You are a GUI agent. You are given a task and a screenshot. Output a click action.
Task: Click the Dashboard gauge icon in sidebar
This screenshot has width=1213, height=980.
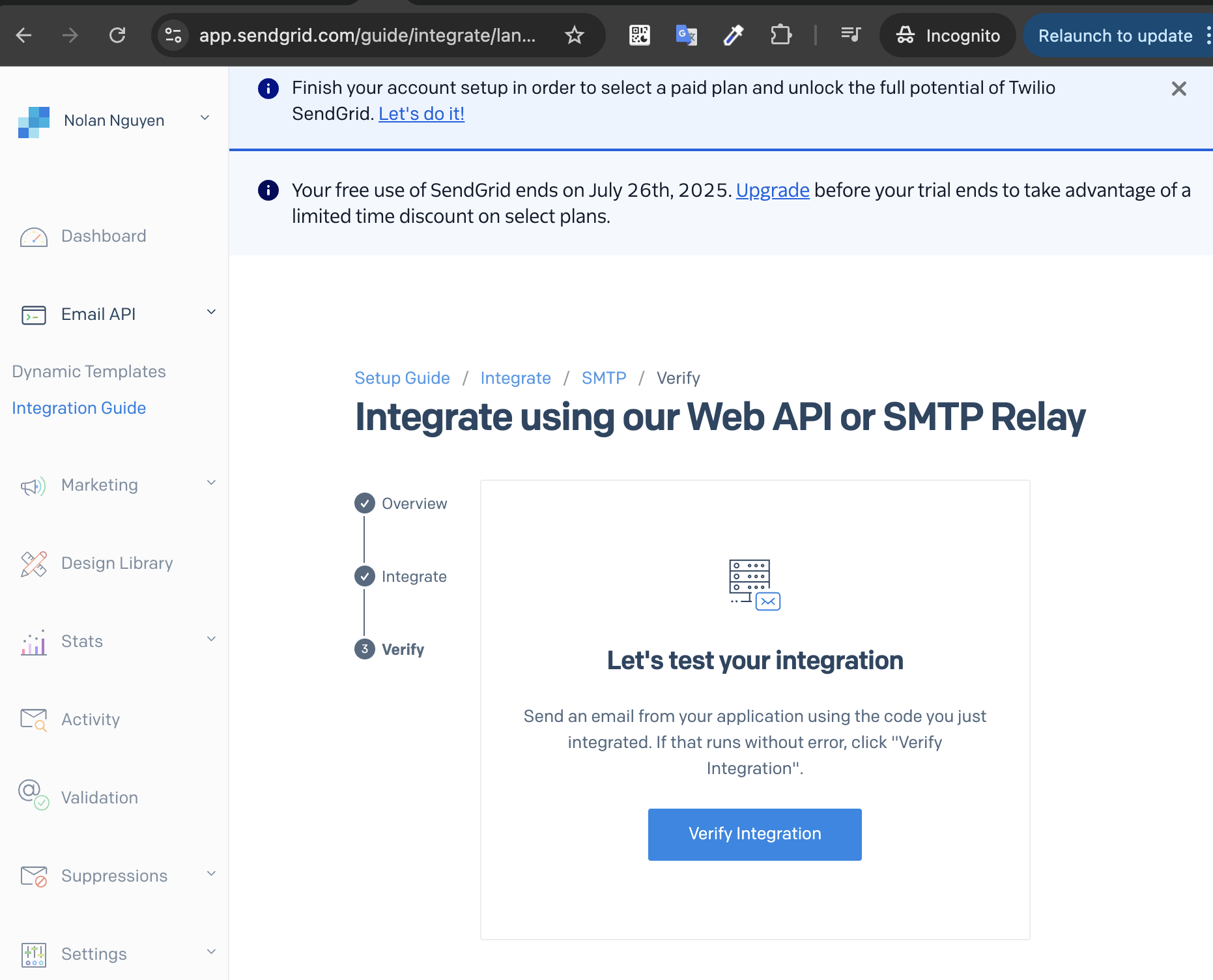pyautogui.click(x=33, y=237)
